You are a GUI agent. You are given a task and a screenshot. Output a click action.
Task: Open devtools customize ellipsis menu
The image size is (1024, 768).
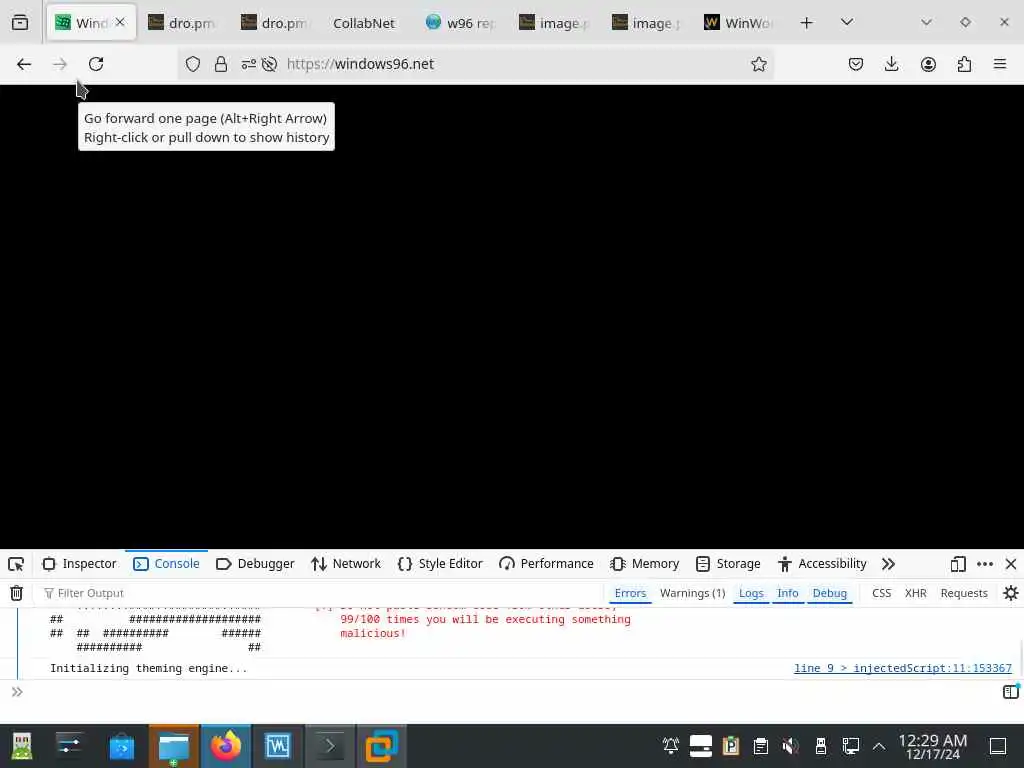point(985,564)
